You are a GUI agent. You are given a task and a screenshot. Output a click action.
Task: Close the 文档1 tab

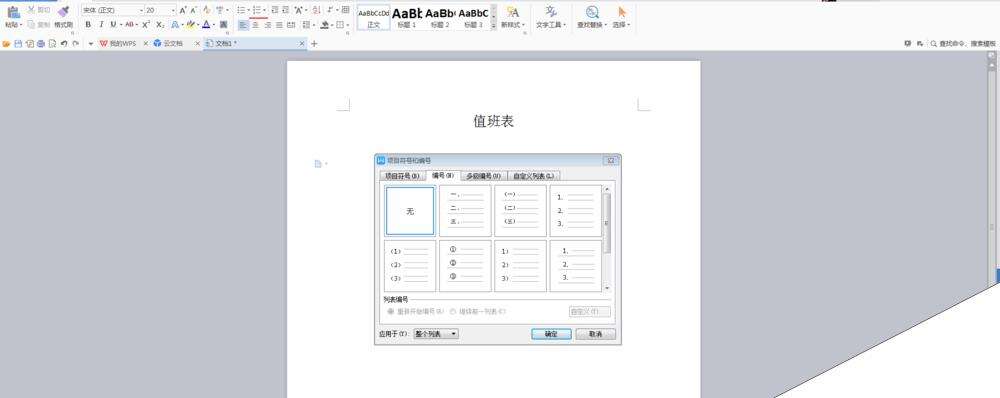tap(302, 43)
